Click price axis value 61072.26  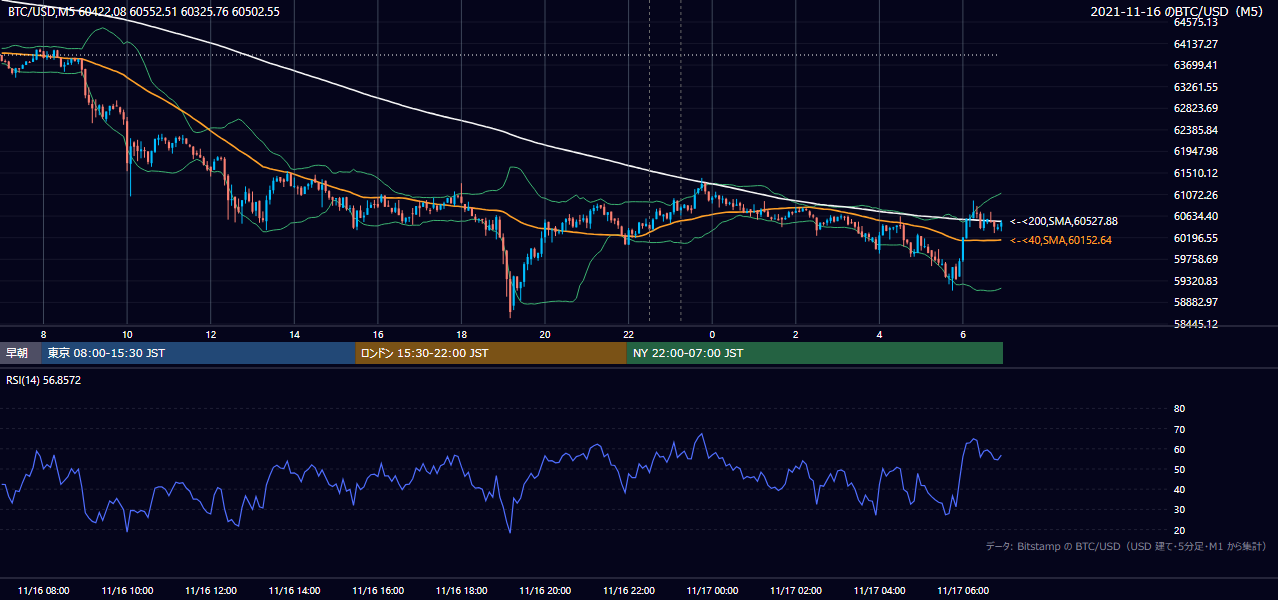tap(1195, 195)
